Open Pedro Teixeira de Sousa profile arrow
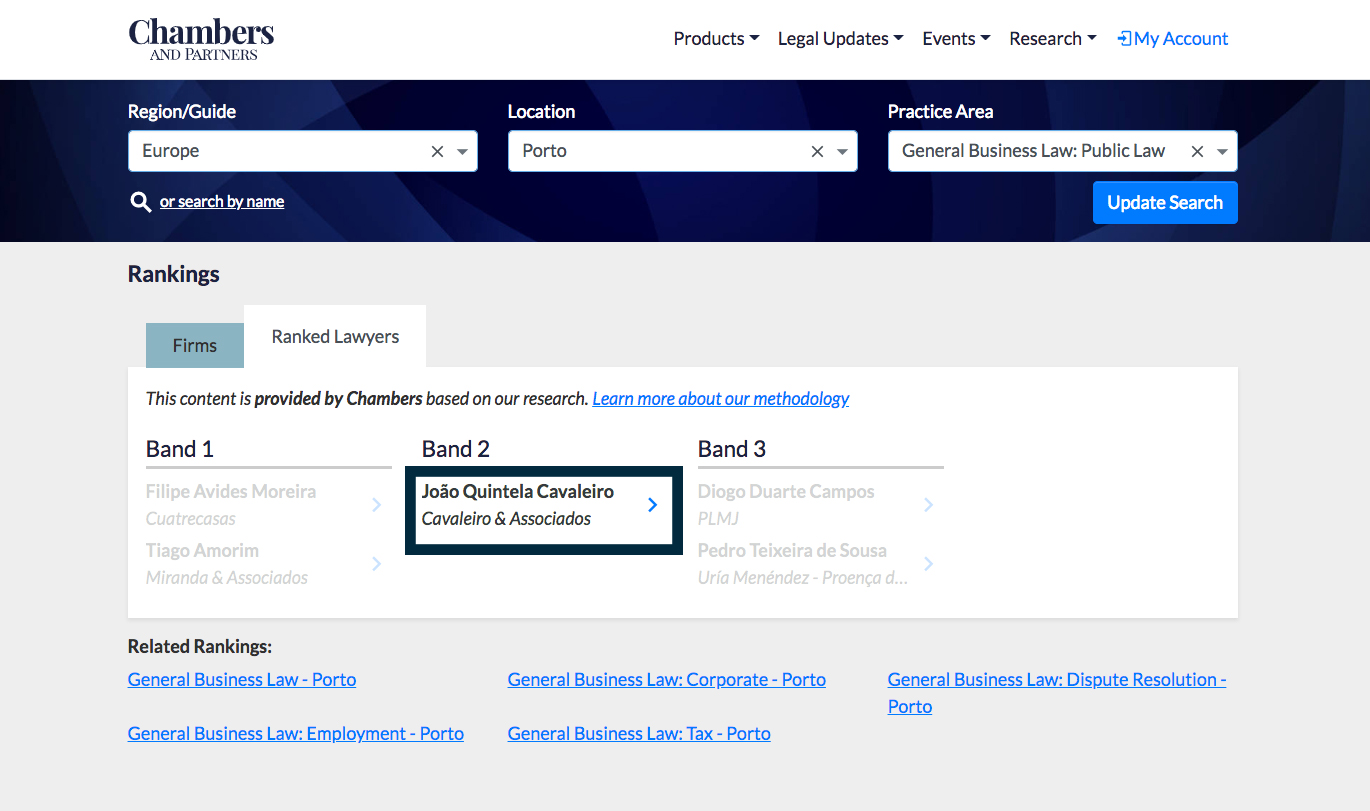The width and height of the screenshot is (1370, 811). pyautogui.click(x=929, y=564)
